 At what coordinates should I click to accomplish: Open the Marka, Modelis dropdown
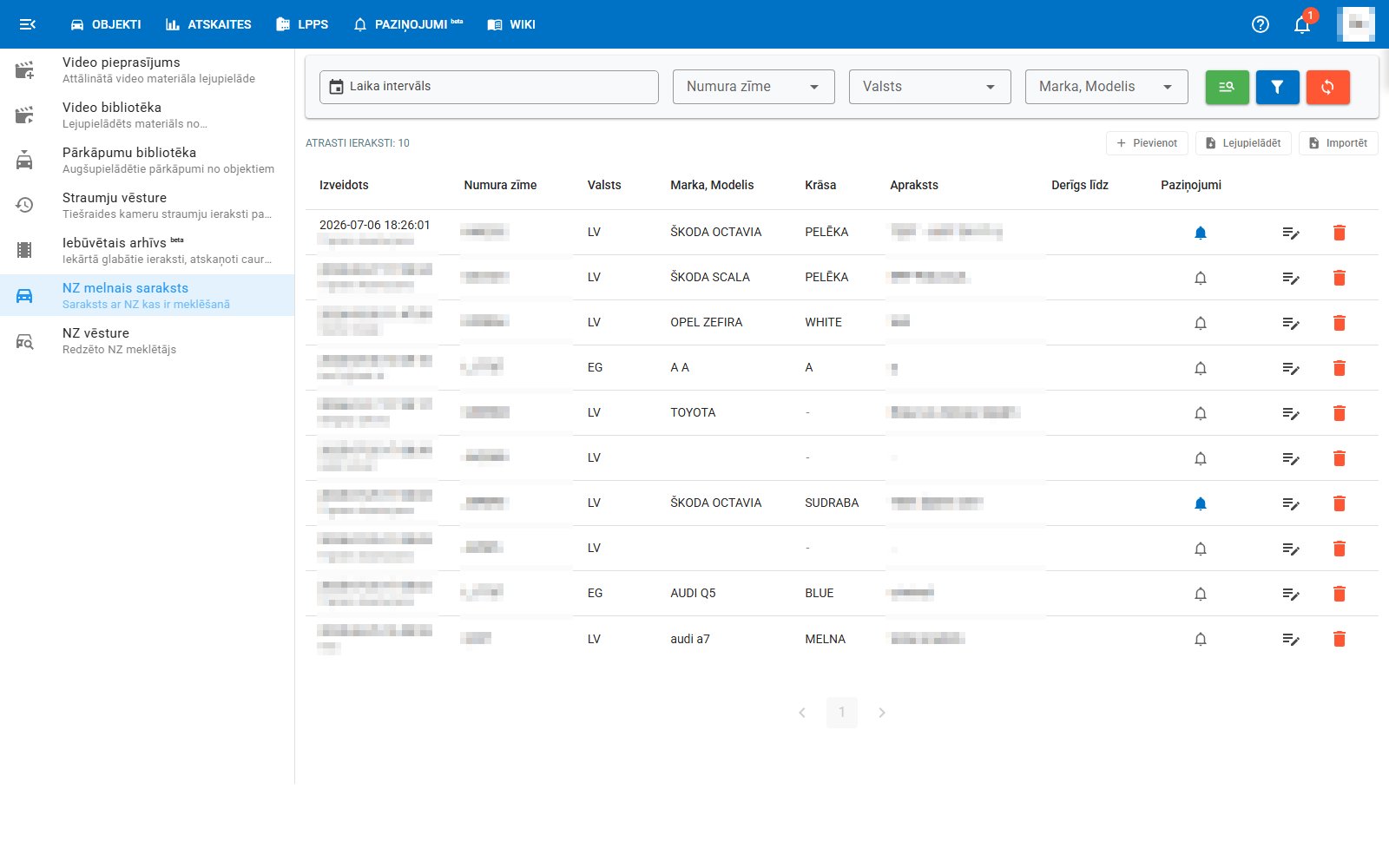coord(1106,87)
